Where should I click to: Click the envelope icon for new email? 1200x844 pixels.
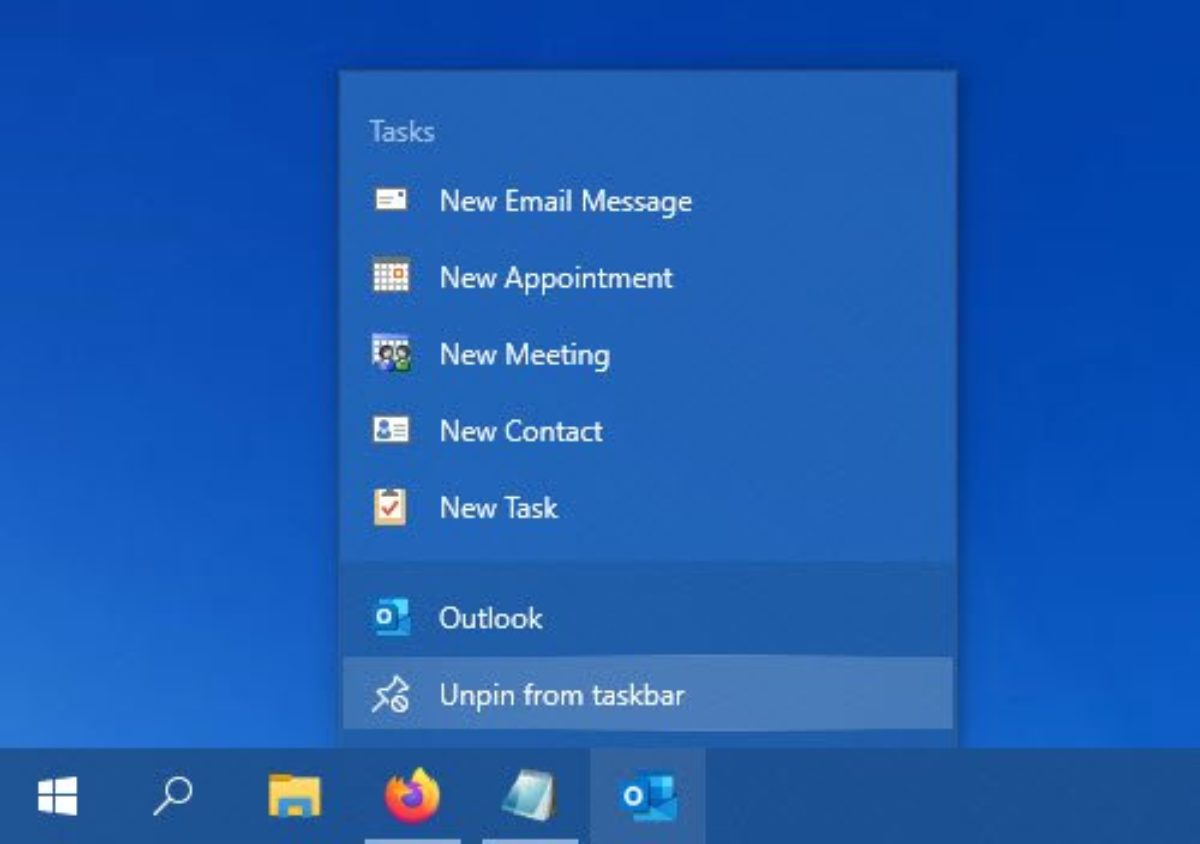391,200
